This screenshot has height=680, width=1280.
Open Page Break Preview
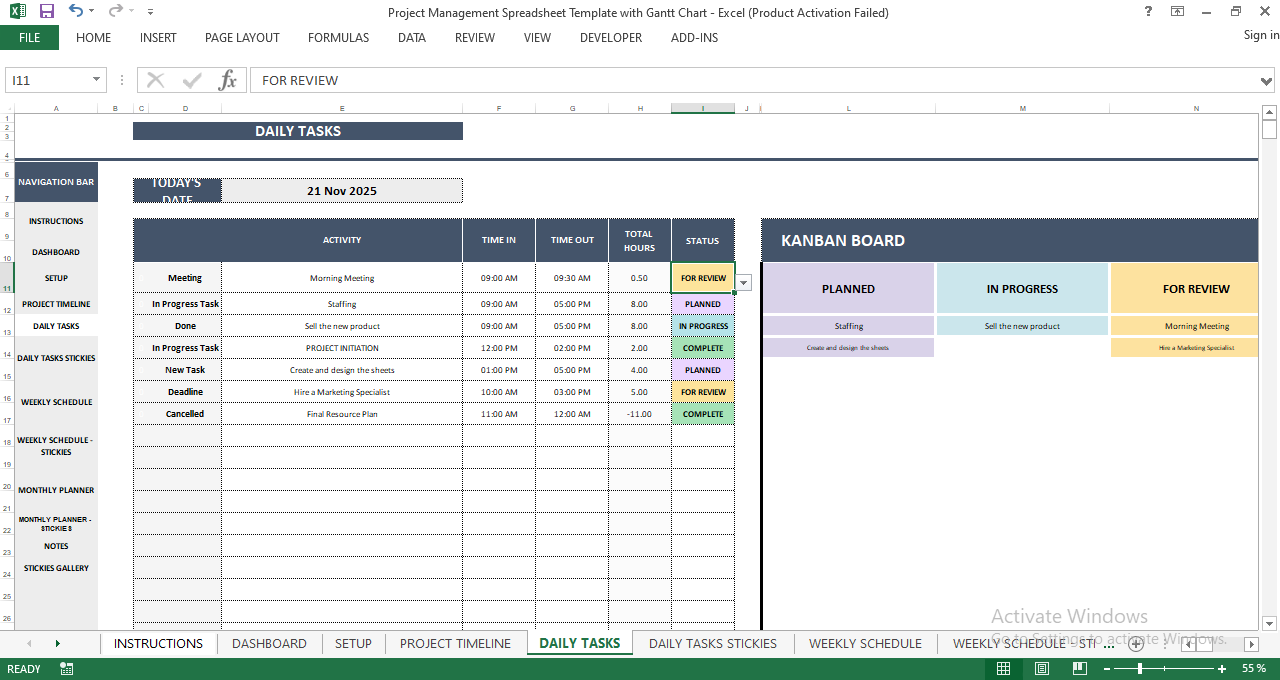(x=1079, y=668)
